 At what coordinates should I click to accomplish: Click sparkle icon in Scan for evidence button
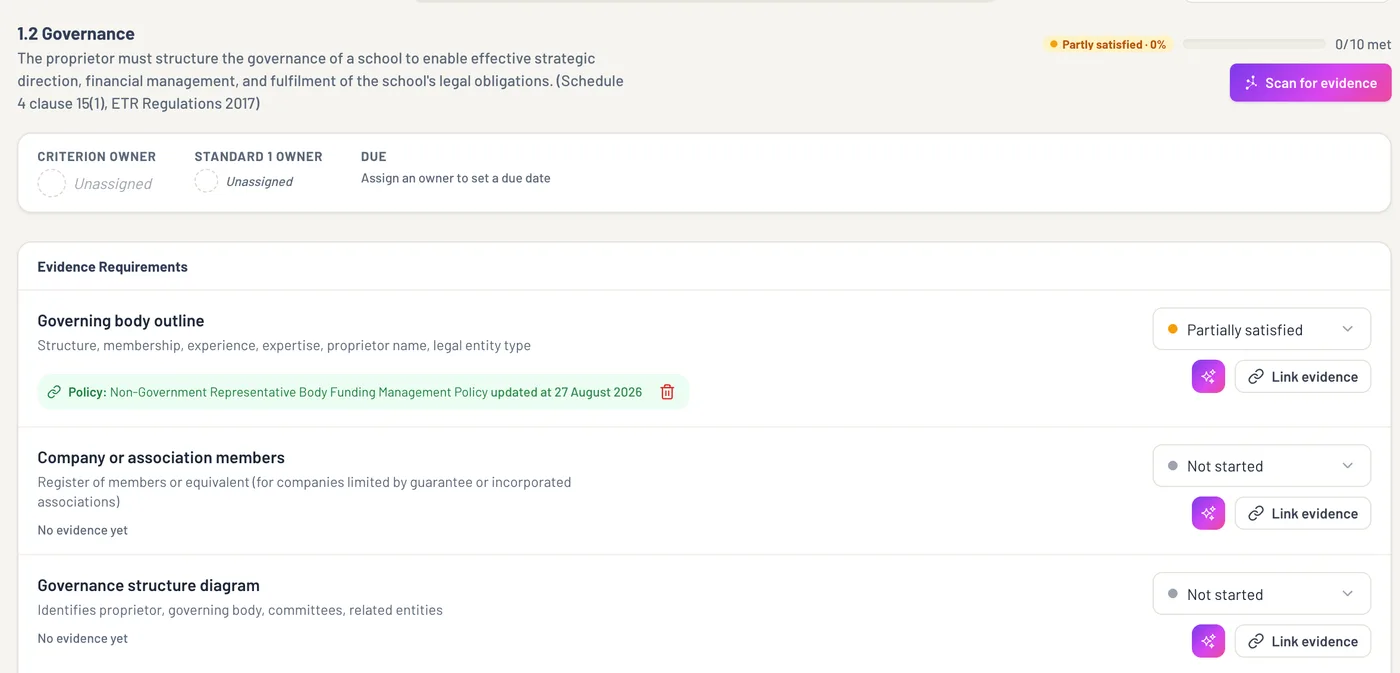point(1251,83)
